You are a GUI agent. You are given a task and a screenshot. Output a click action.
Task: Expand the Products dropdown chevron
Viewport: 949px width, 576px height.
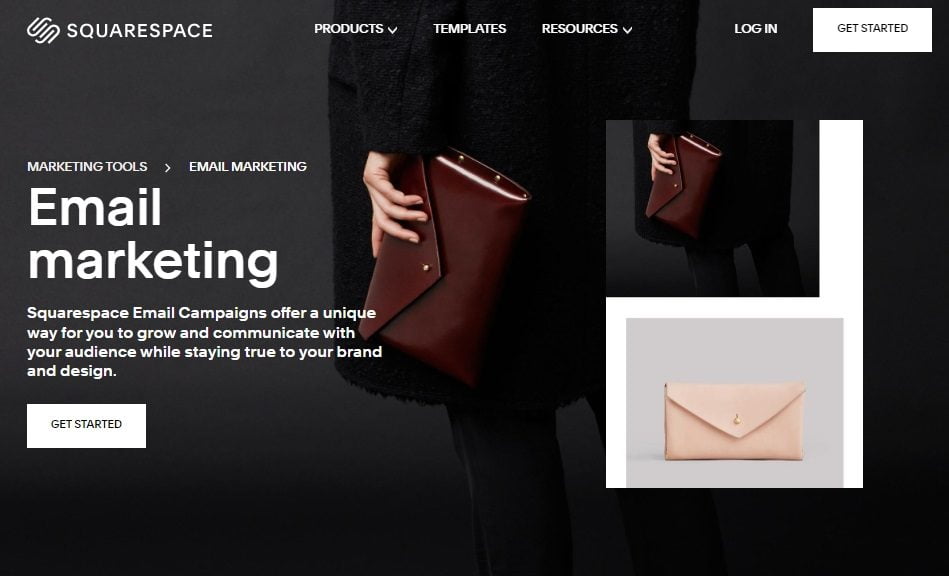[393, 30]
